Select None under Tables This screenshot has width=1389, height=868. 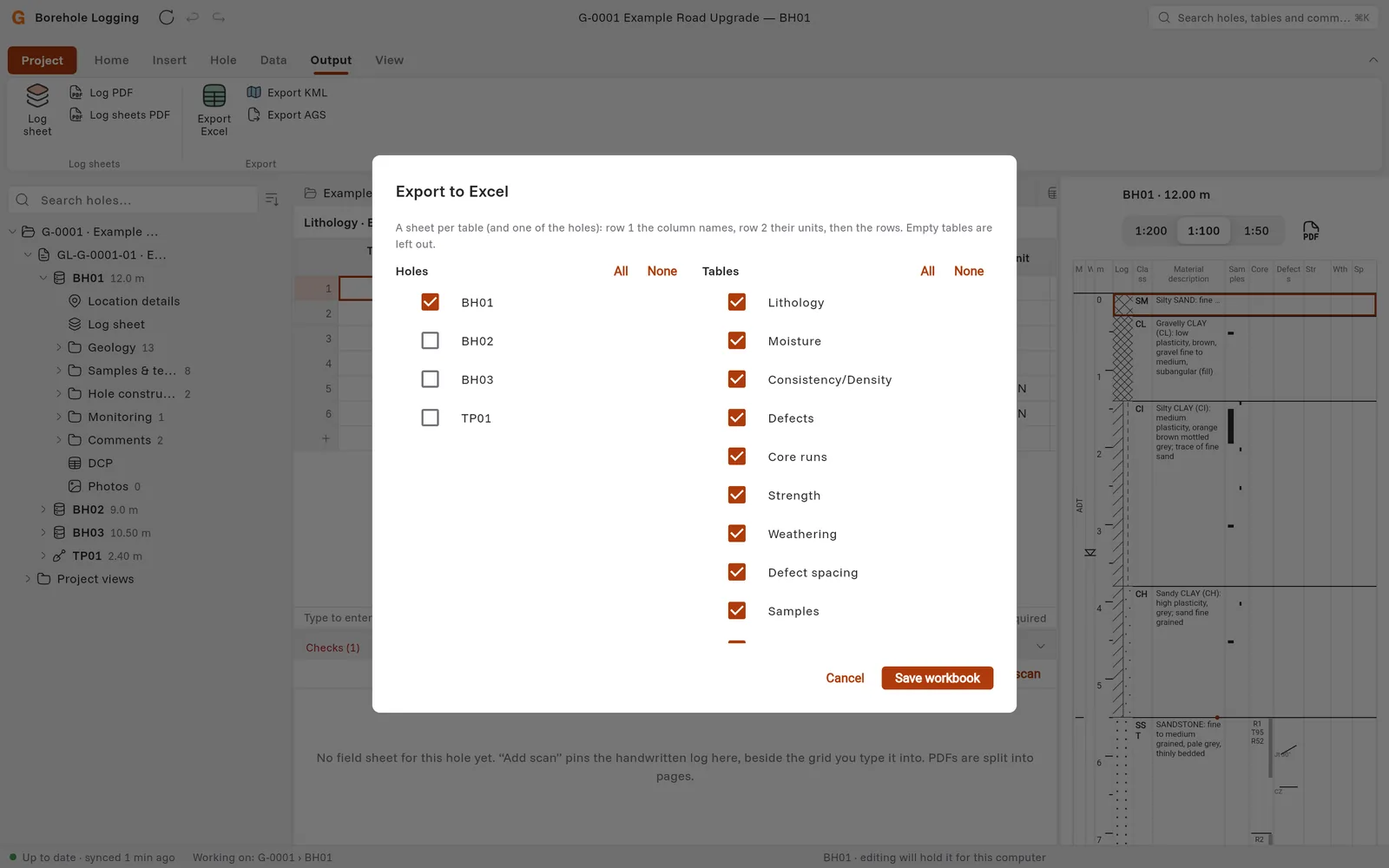pyautogui.click(x=969, y=271)
